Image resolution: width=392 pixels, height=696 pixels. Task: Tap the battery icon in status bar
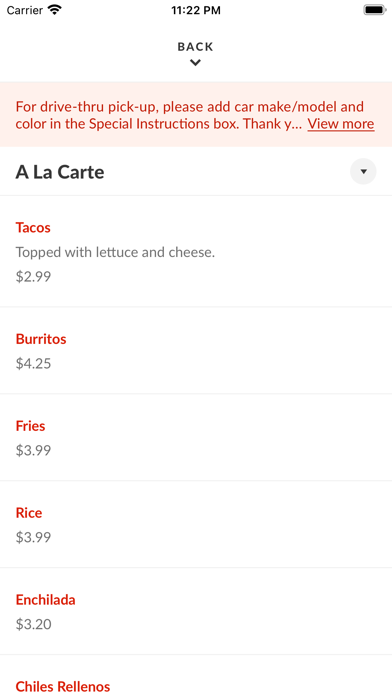click(x=375, y=10)
